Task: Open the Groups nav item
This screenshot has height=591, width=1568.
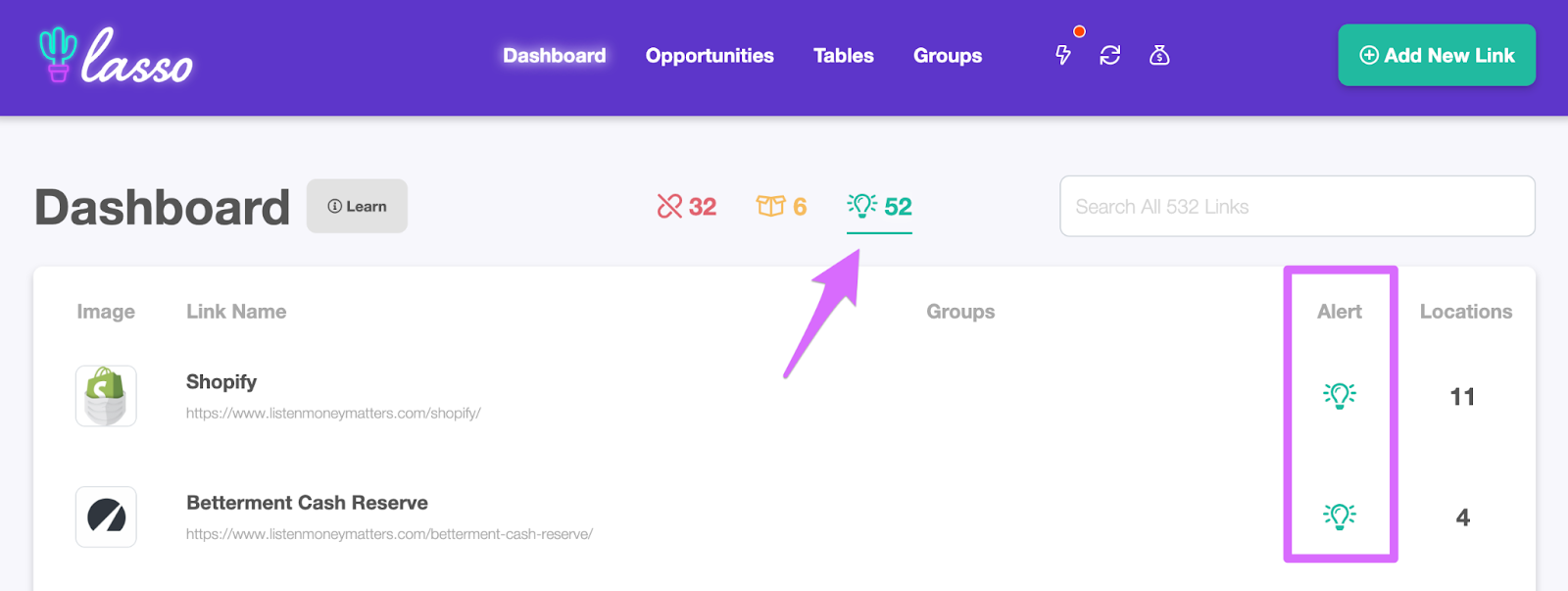Action: coord(948,56)
